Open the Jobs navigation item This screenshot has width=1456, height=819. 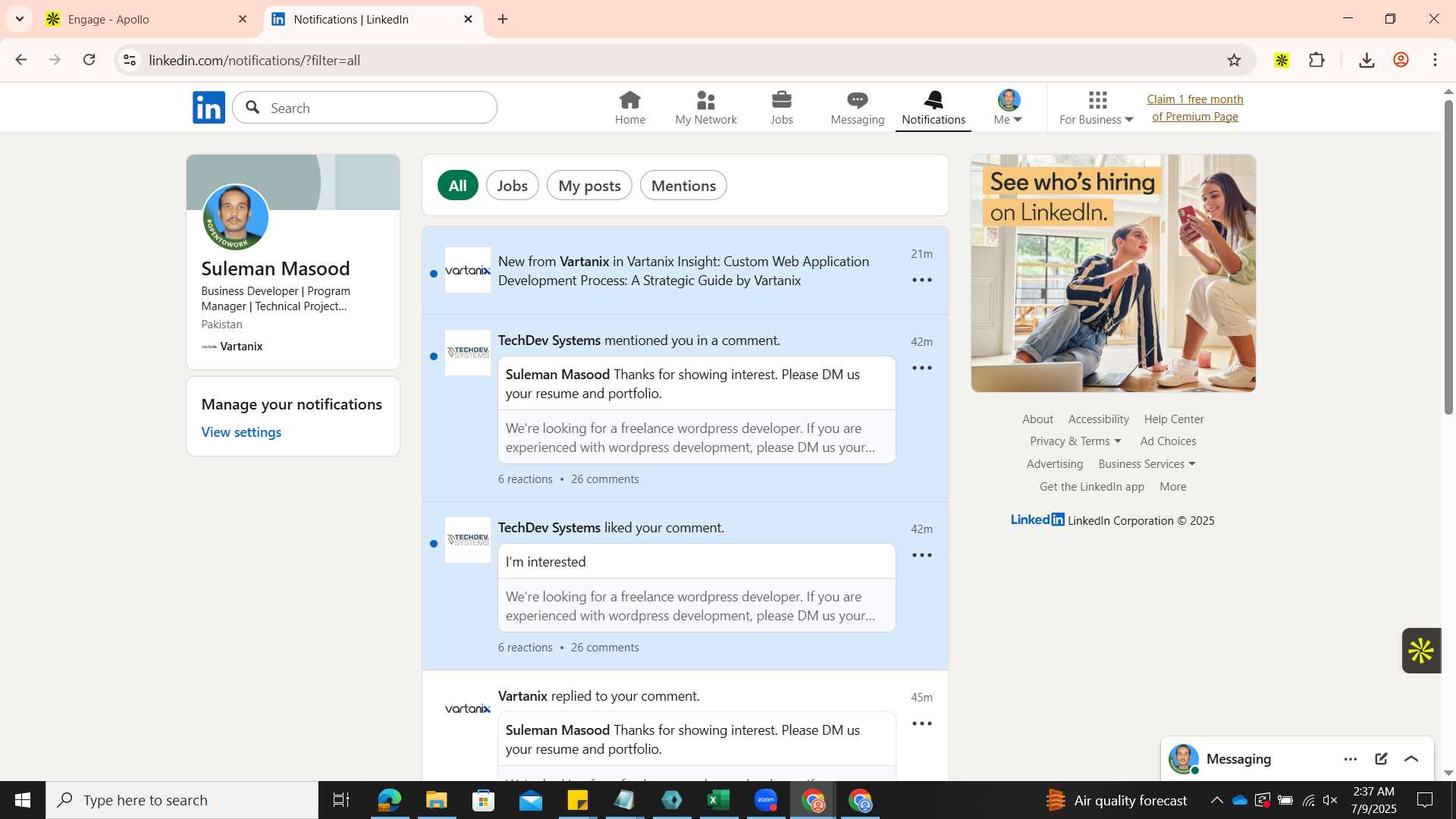(x=782, y=108)
